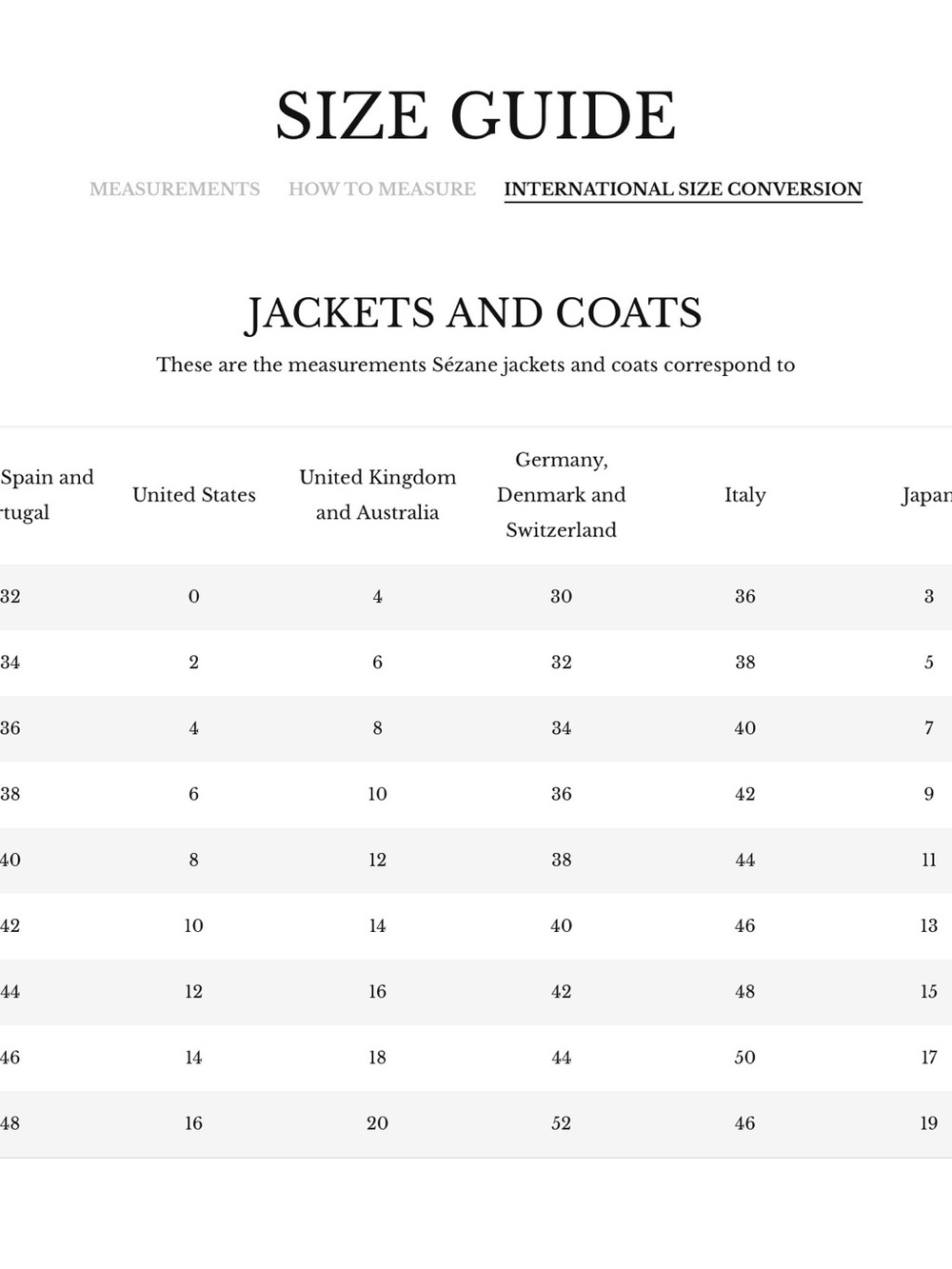Click Japan size 17 cell
Viewport: 952px width, 1269px height.
(x=929, y=1057)
